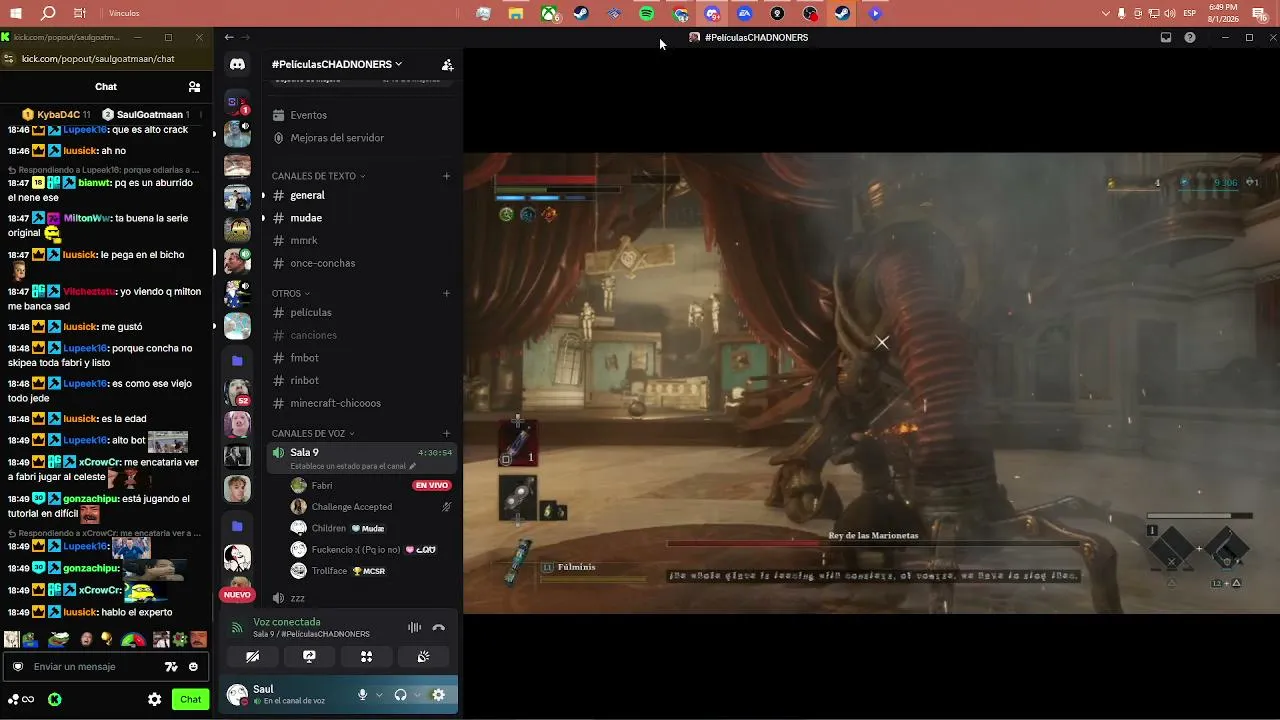Show hidden system tray icons
1280x720 pixels.
[1105, 14]
